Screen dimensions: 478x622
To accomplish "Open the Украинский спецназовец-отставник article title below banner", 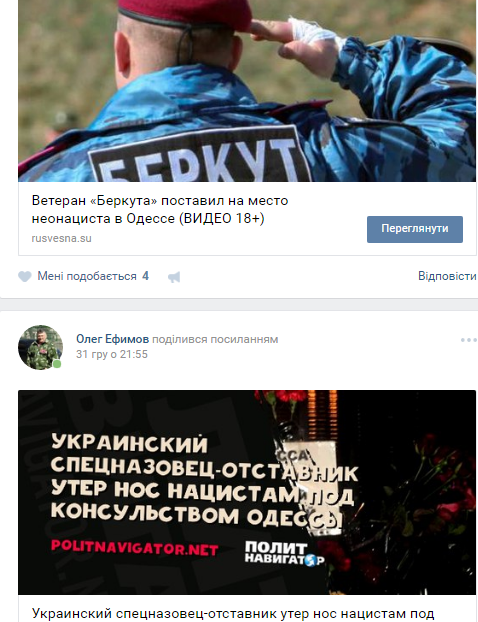I will [x=233, y=614].
